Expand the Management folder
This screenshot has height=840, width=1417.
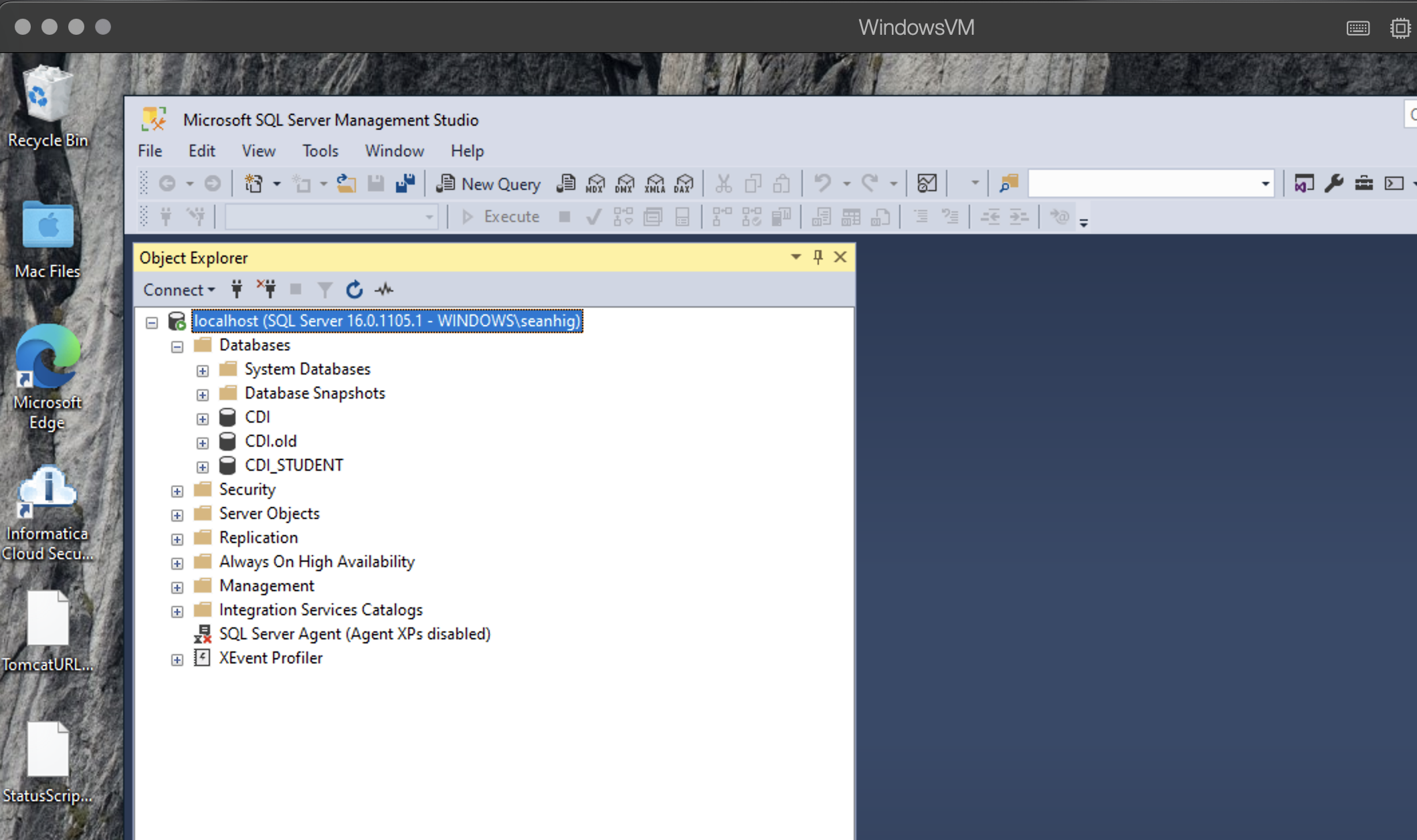[x=177, y=587]
